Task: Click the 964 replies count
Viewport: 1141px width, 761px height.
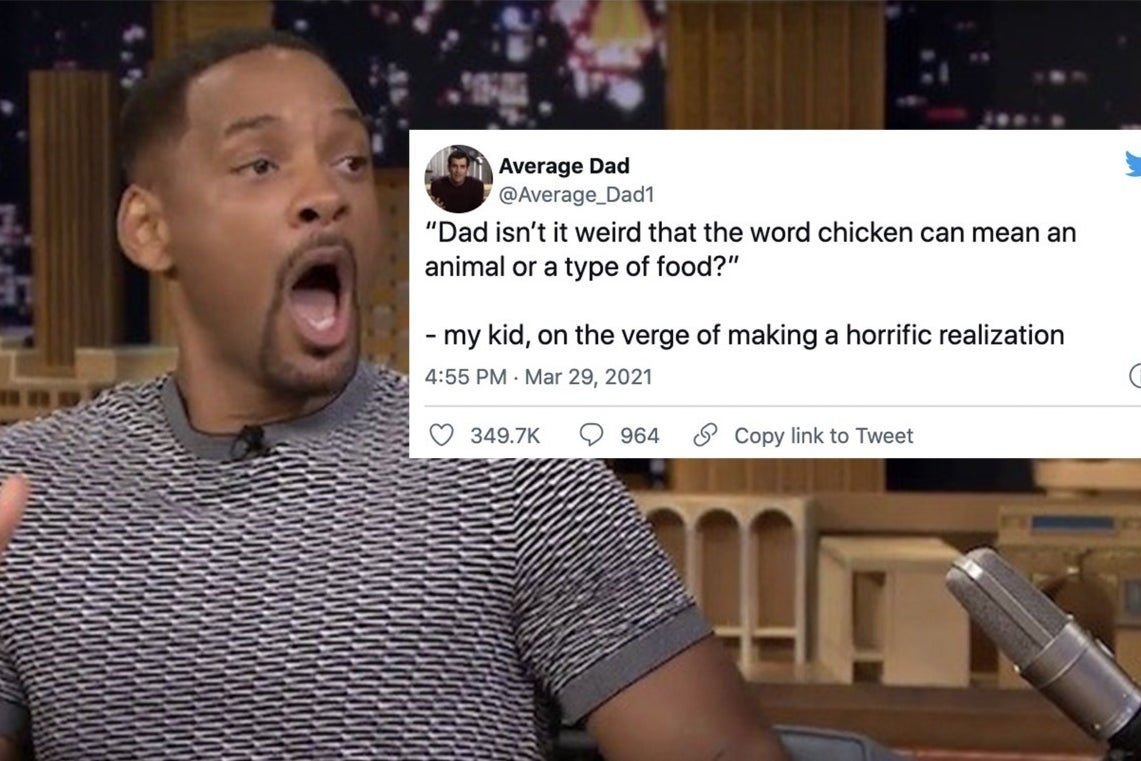Action: 640,436
